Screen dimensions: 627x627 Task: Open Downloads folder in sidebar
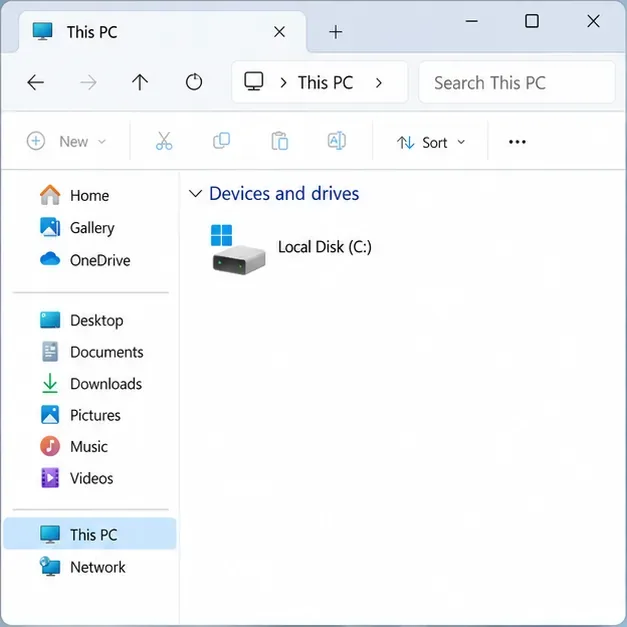[x=91, y=383]
